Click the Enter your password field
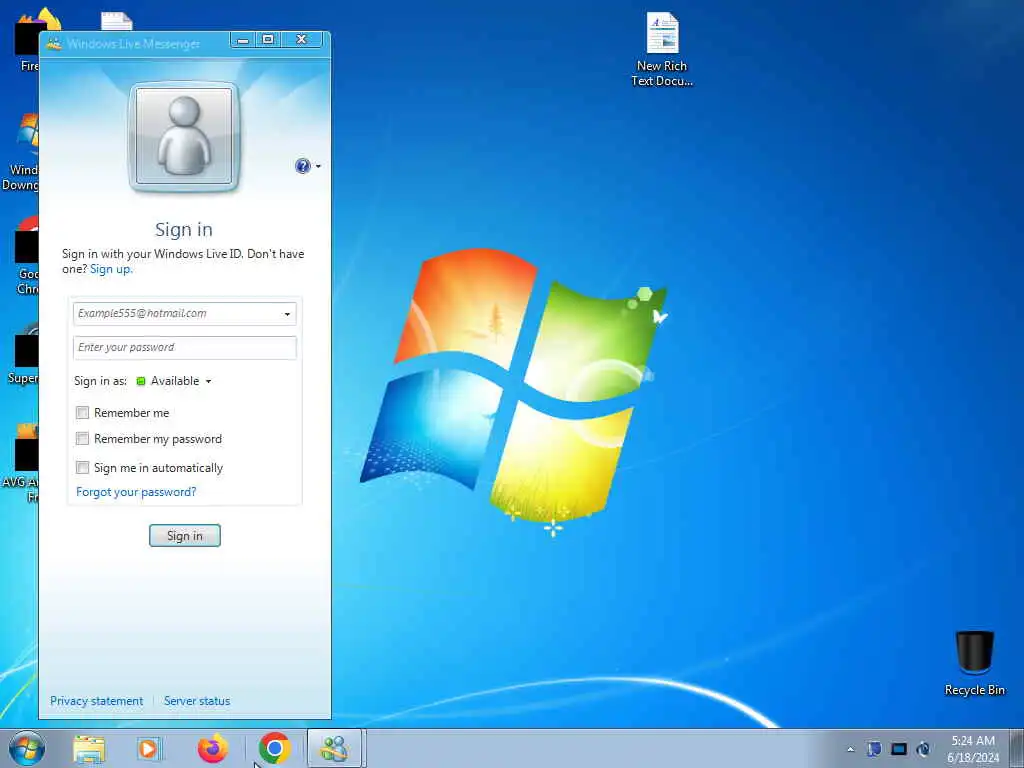1024x768 pixels. 185,347
